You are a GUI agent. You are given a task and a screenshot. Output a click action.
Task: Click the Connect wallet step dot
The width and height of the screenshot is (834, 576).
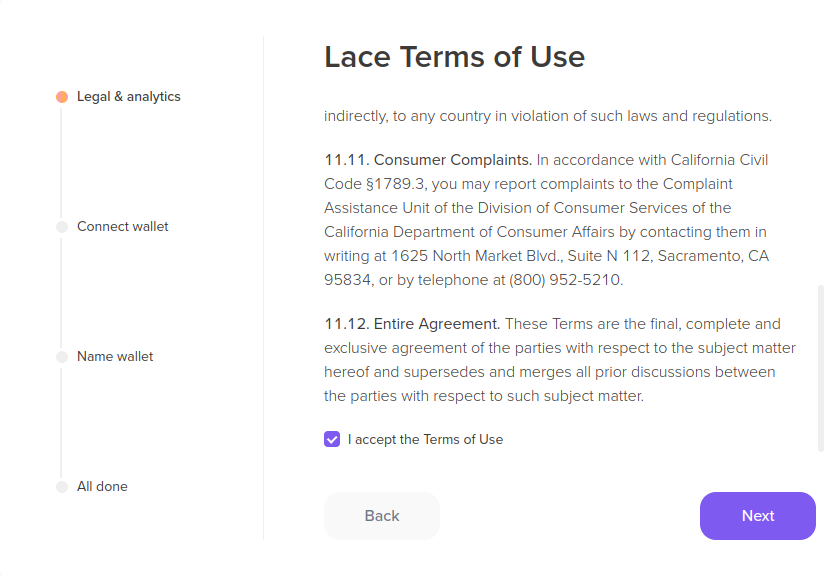pos(62,227)
